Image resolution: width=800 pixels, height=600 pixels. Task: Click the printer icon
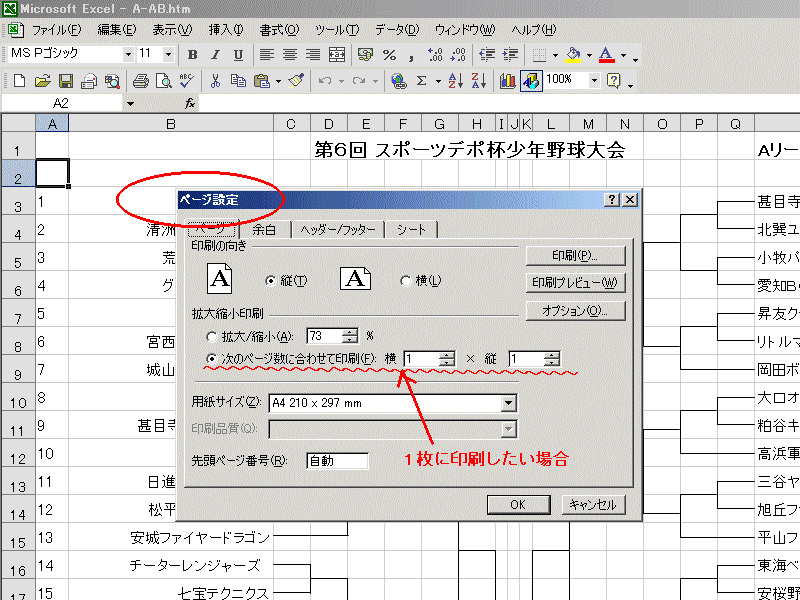pyautogui.click(x=141, y=81)
